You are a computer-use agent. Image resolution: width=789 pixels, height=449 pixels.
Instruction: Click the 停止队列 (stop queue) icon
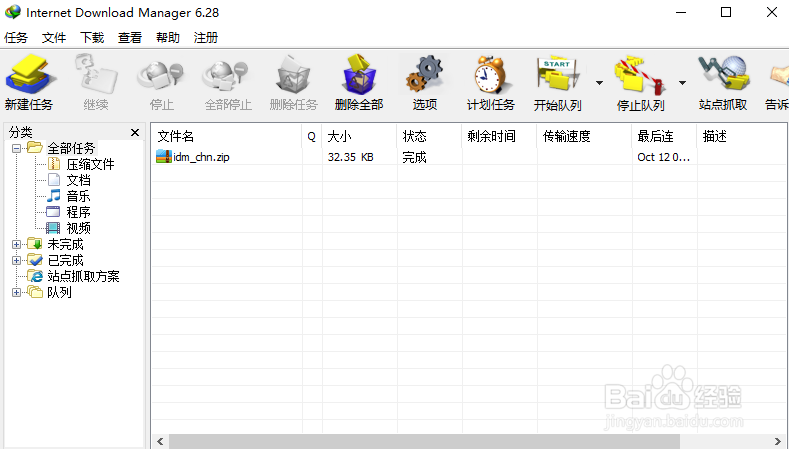tap(640, 76)
